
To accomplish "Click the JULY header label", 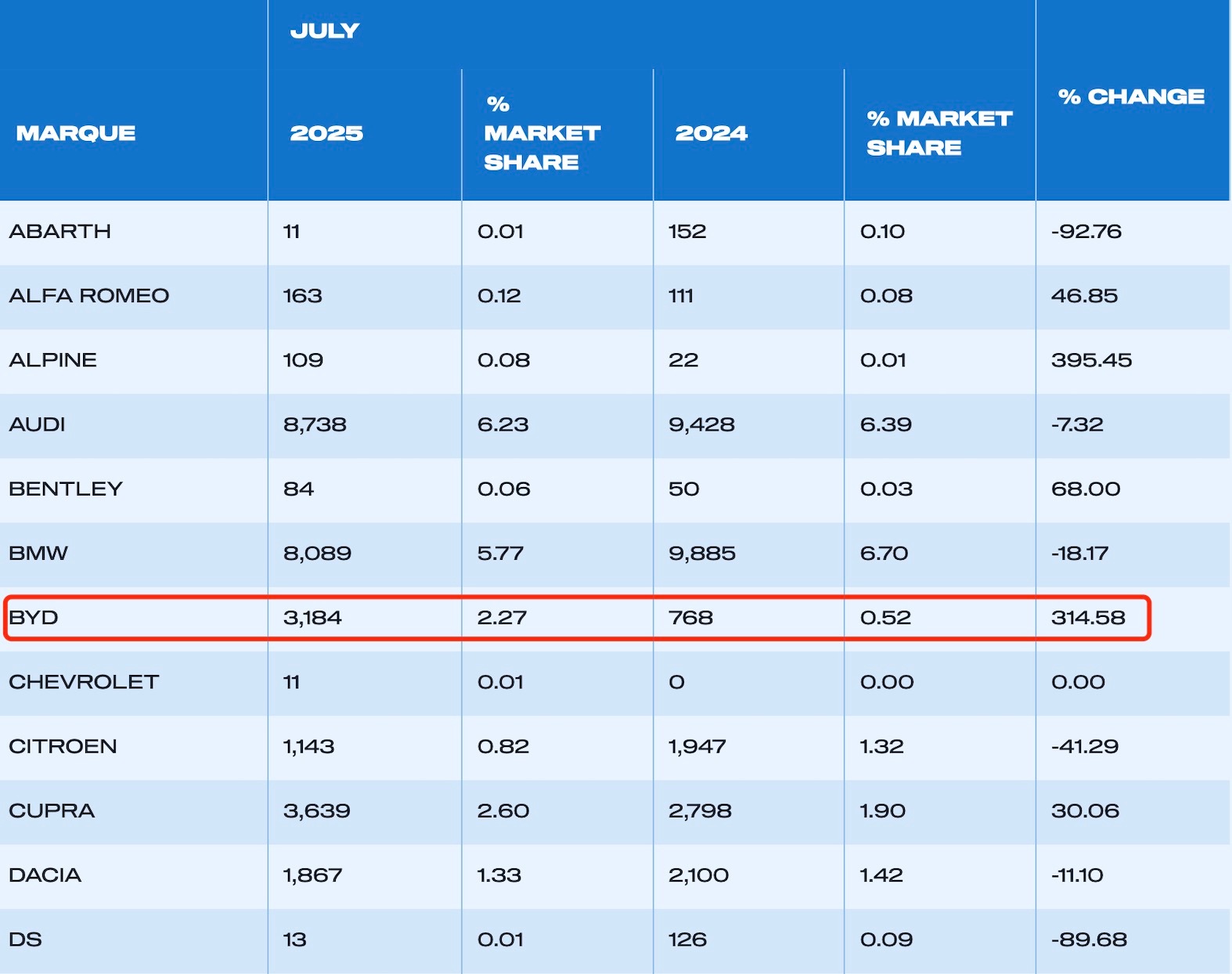I will tap(325, 31).
